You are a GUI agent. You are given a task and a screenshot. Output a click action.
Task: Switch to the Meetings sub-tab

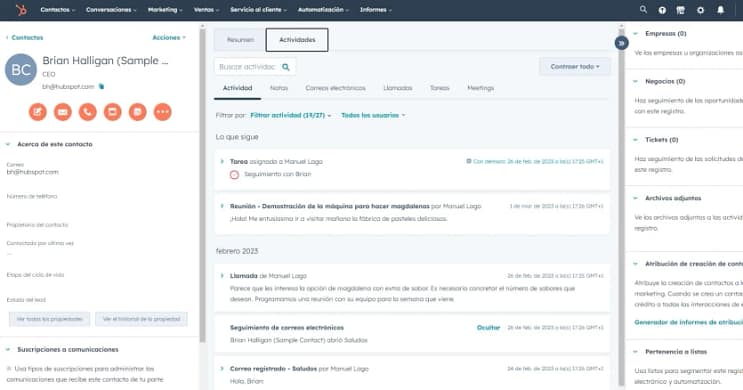pyautogui.click(x=480, y=88)
